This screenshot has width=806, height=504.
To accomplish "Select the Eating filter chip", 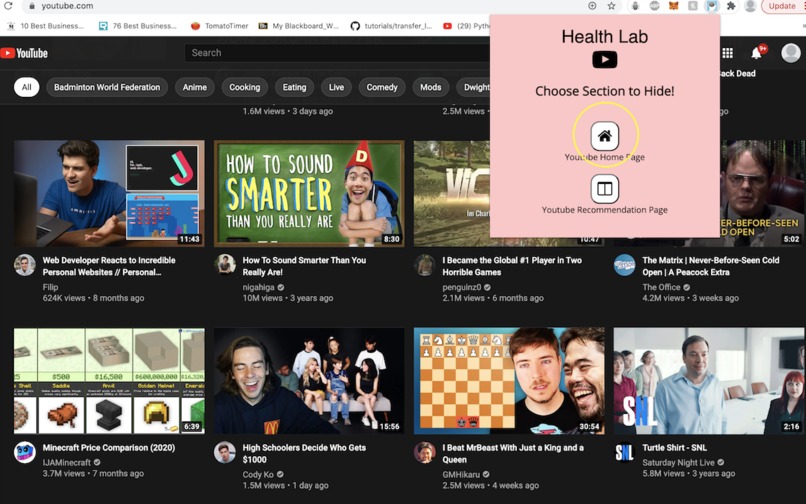I will 294,87.
